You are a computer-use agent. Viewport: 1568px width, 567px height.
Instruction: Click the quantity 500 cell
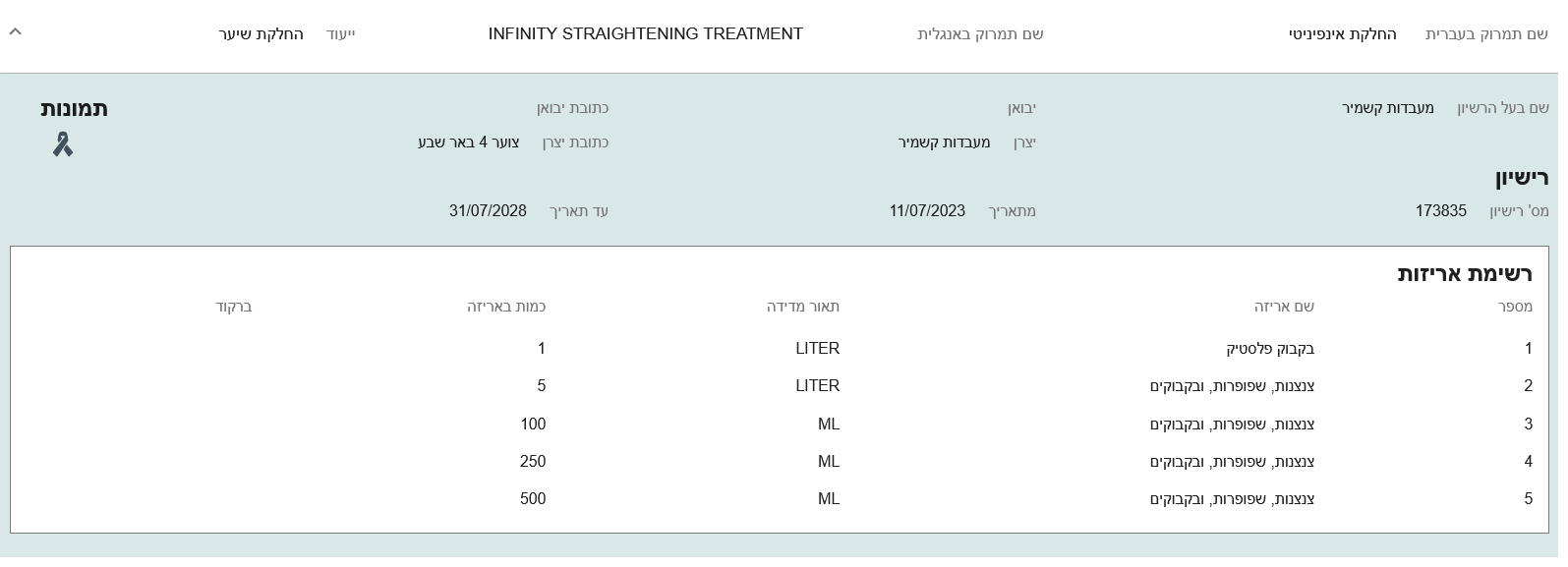click(533, 499)
